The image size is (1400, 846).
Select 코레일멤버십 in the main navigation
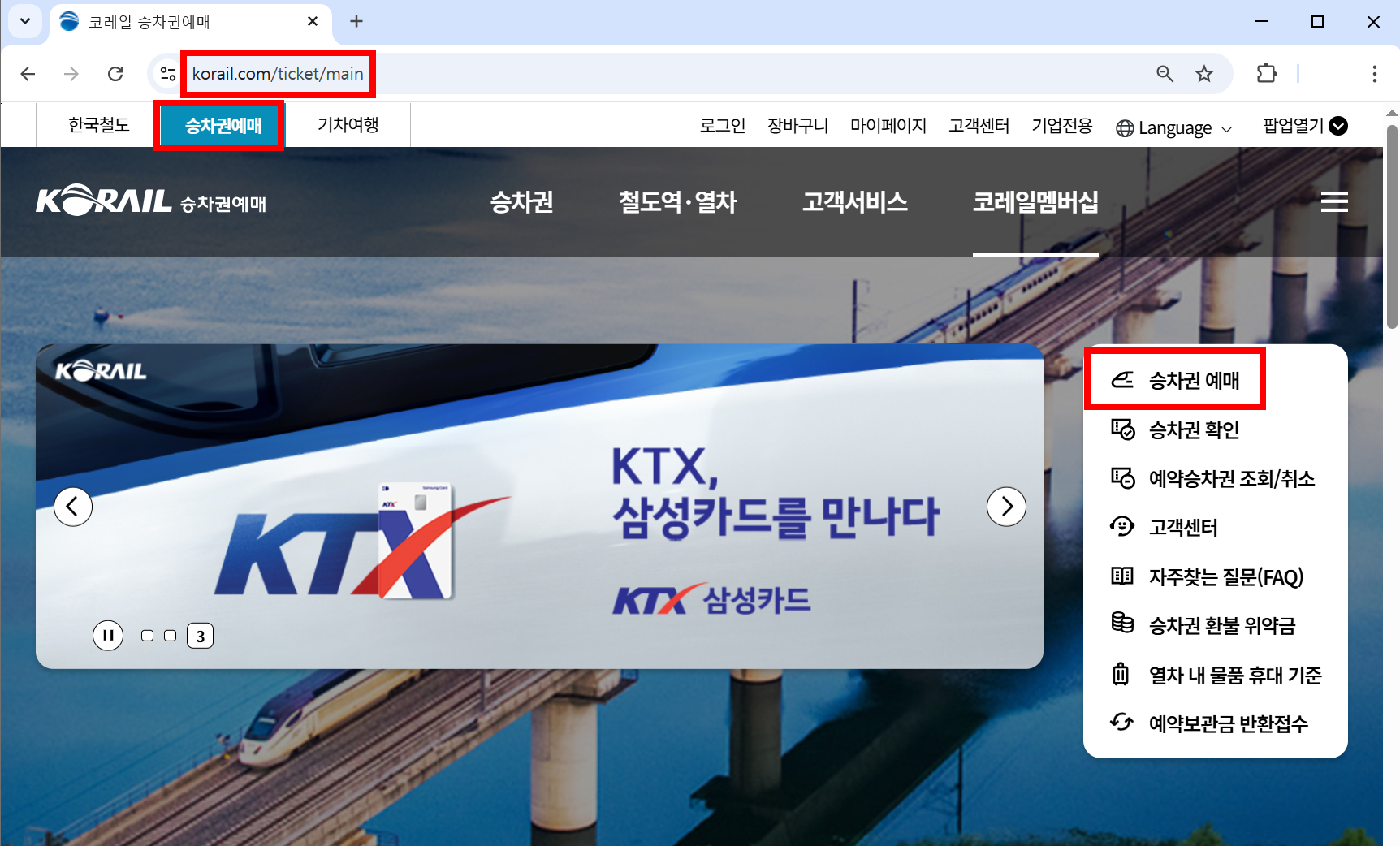pyautogui.click(x=1035, y=203)
